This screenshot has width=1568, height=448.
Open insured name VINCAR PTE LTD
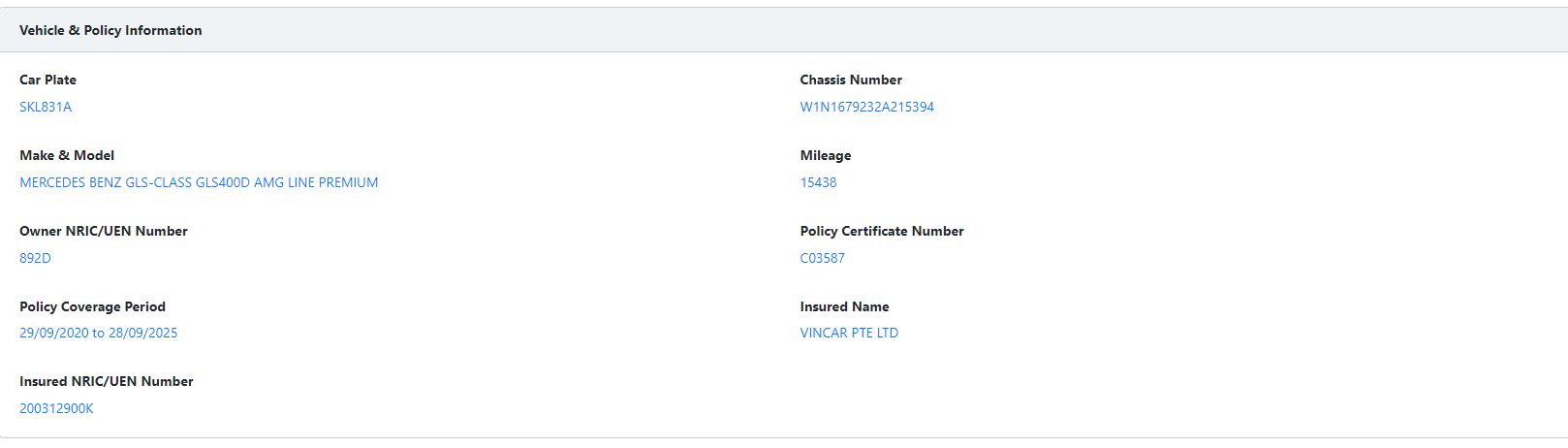849,333
